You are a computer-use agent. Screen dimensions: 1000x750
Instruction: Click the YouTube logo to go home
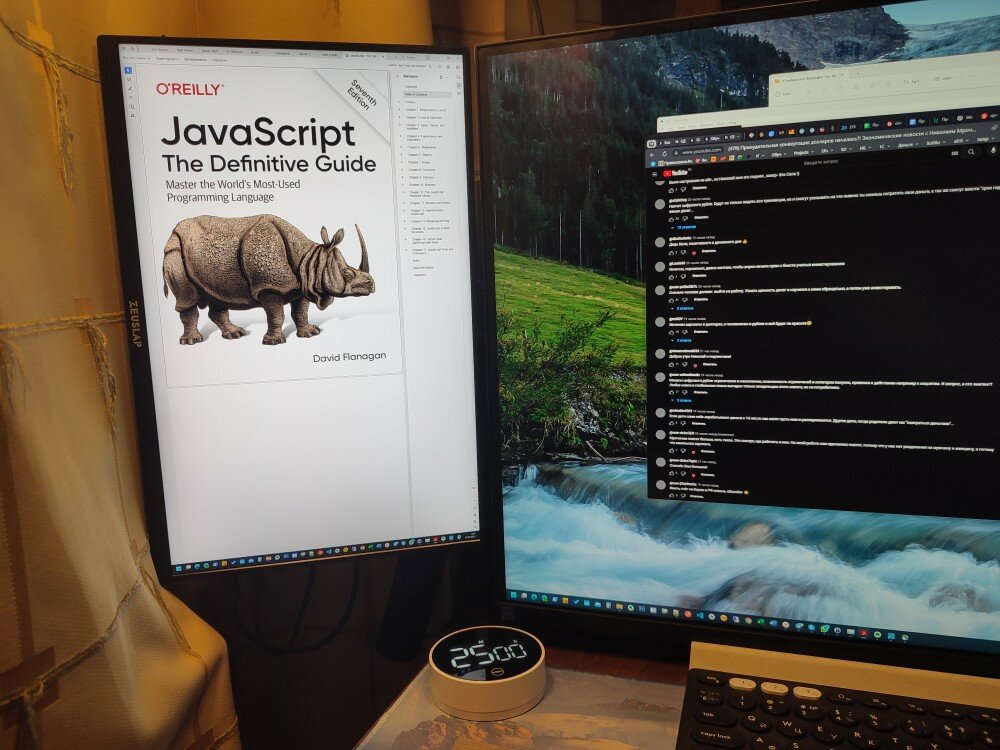675,172
